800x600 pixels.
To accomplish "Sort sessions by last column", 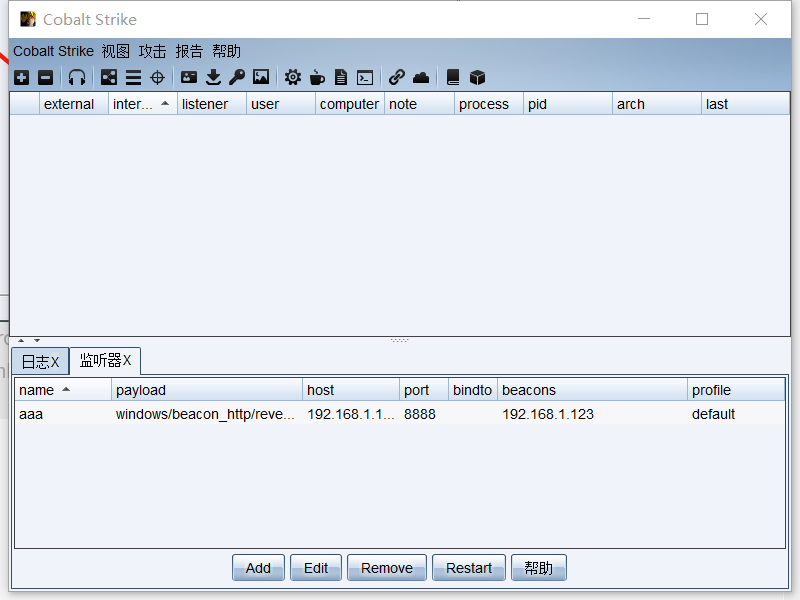I will 746,104.
